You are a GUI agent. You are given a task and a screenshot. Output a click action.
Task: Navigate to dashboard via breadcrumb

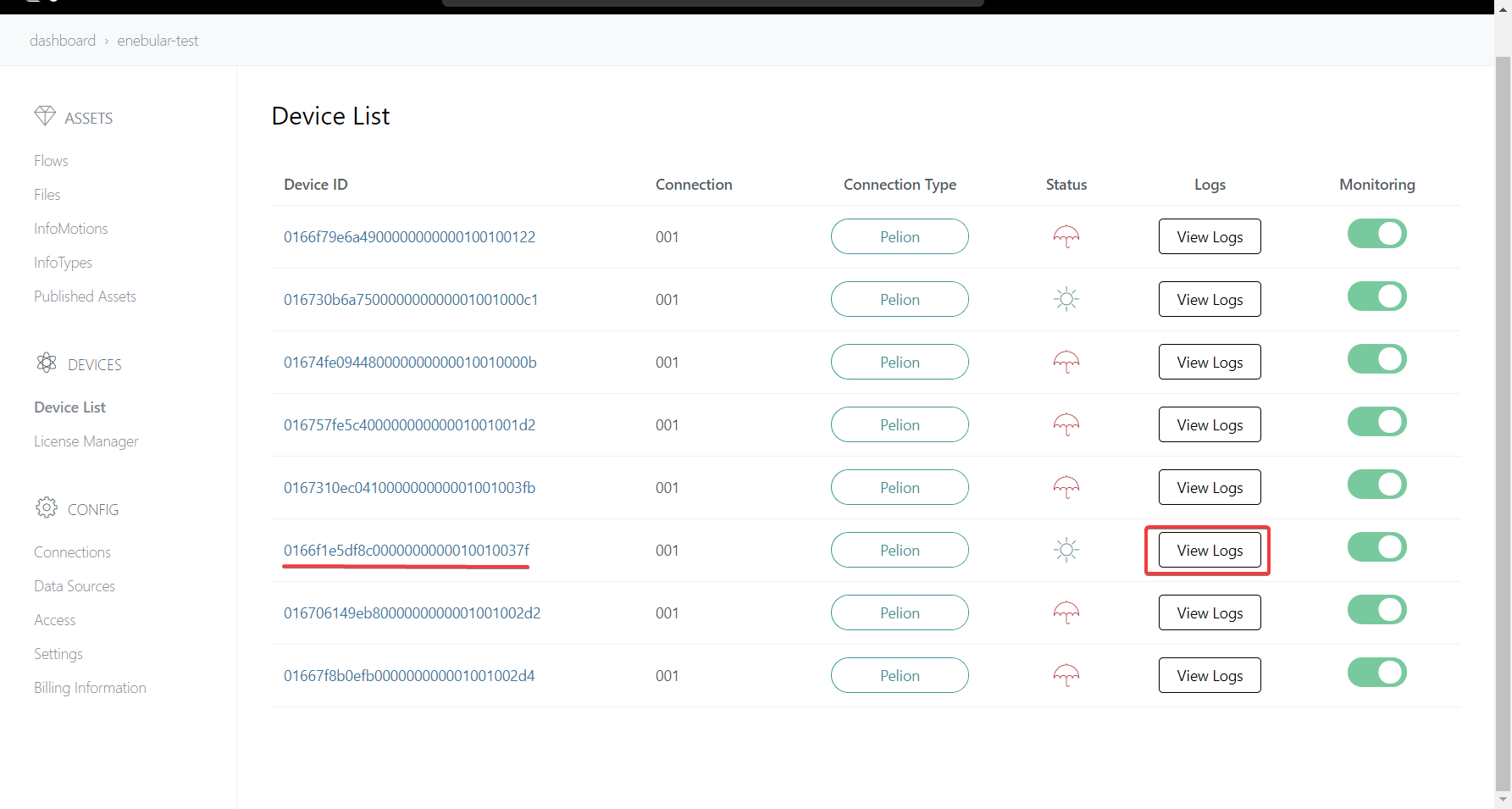[63, 40]
